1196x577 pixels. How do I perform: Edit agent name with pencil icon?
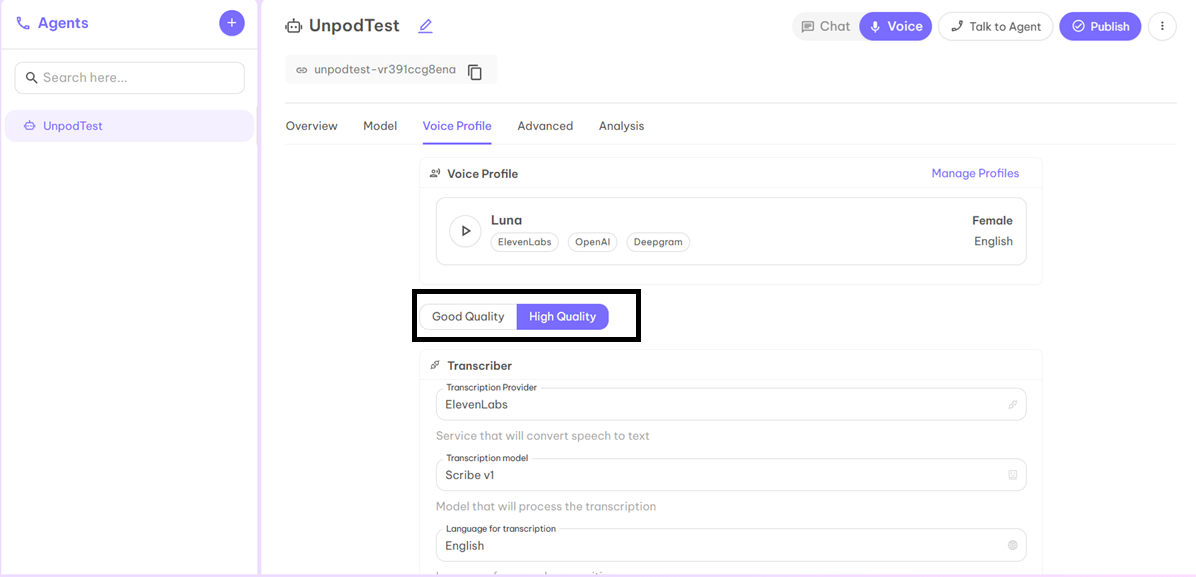pyautogui.click(x=426, y=26)
